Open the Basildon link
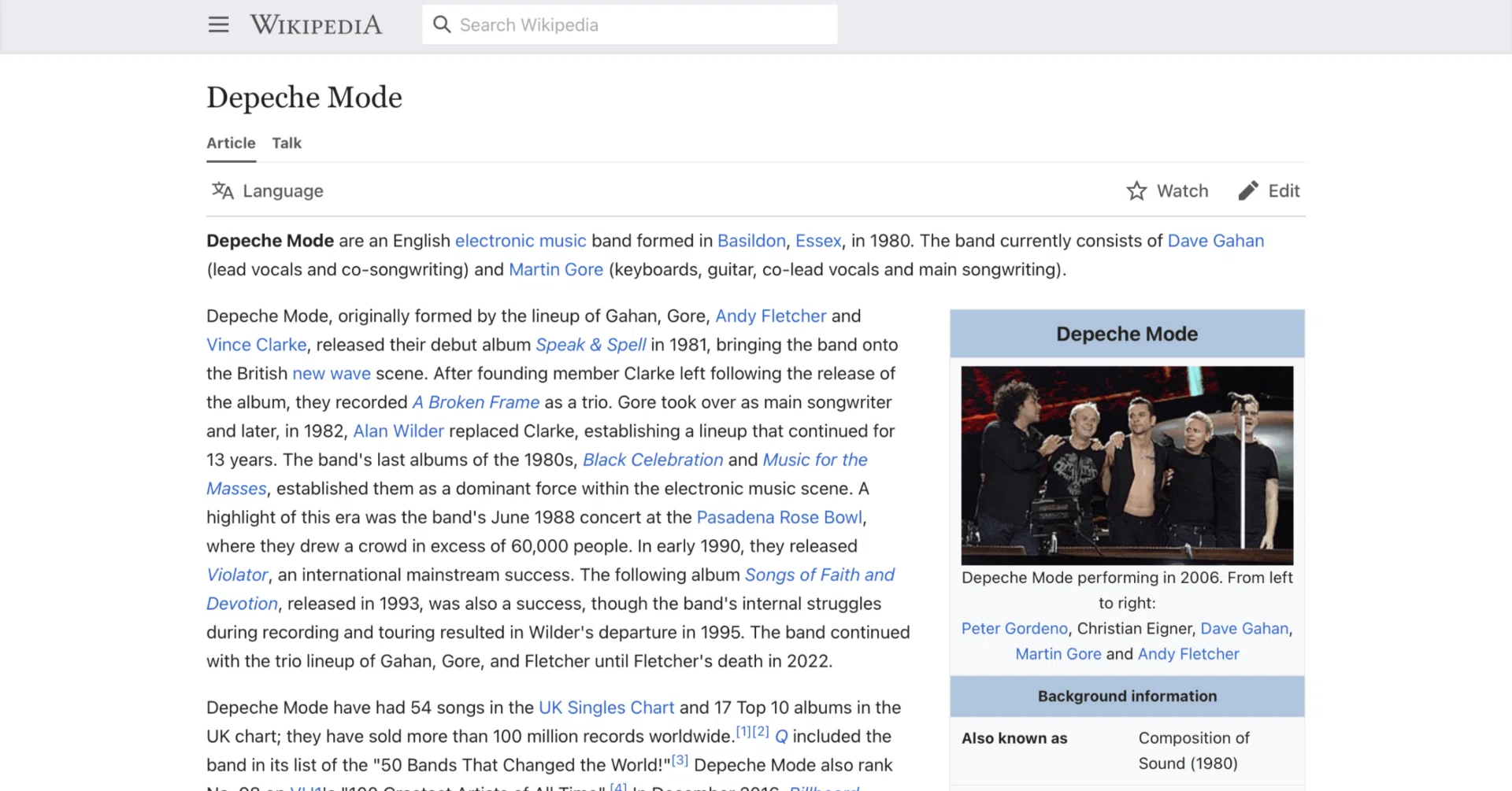 click(751, 241)
